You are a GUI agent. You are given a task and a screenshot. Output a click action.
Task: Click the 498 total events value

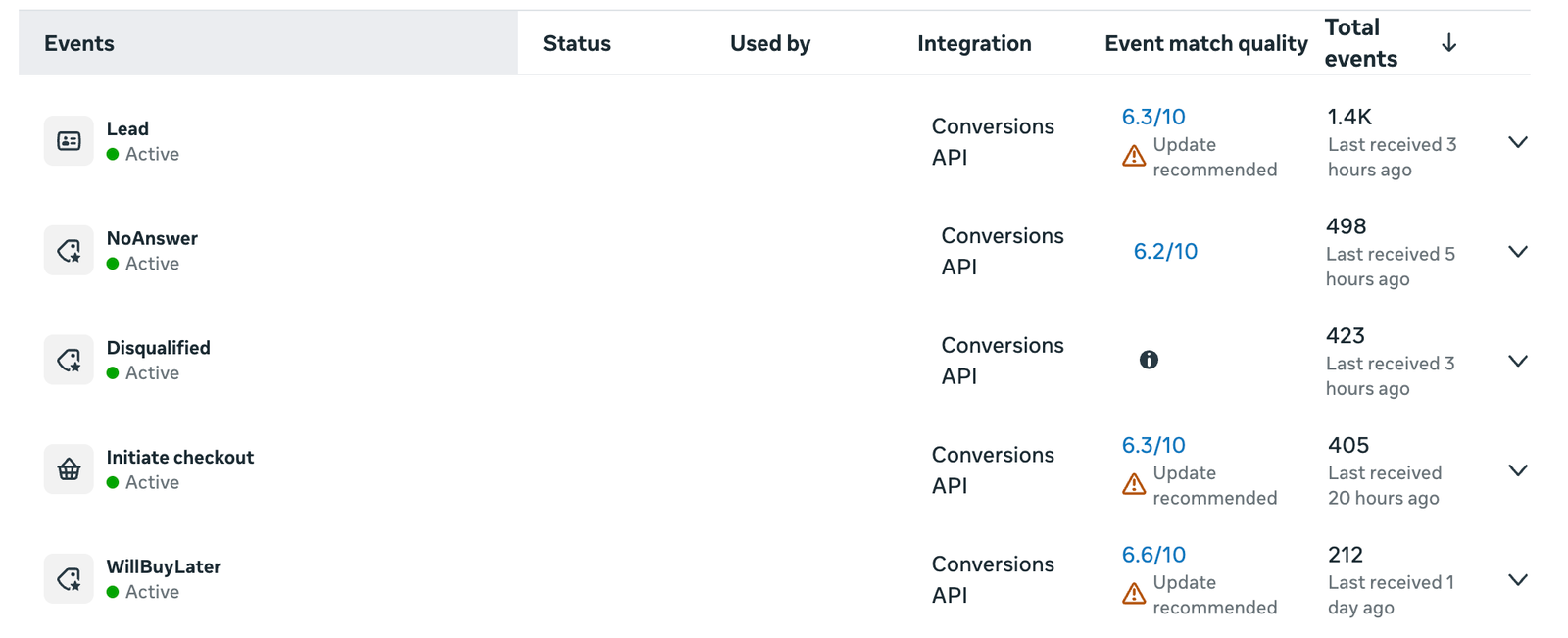(x=1346, y=226)
